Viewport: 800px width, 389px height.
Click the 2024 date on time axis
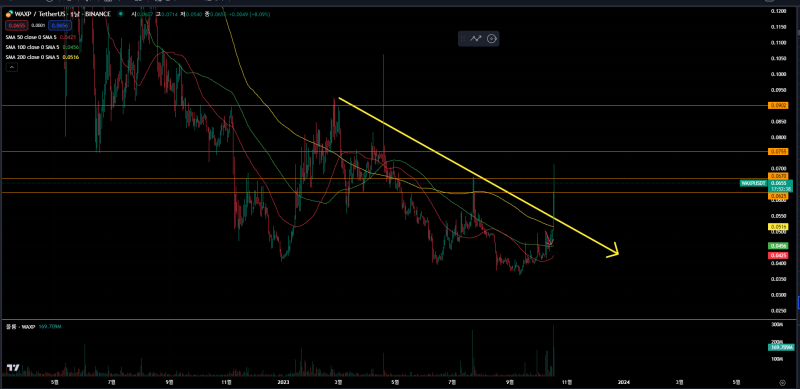(x=623, y=381)
